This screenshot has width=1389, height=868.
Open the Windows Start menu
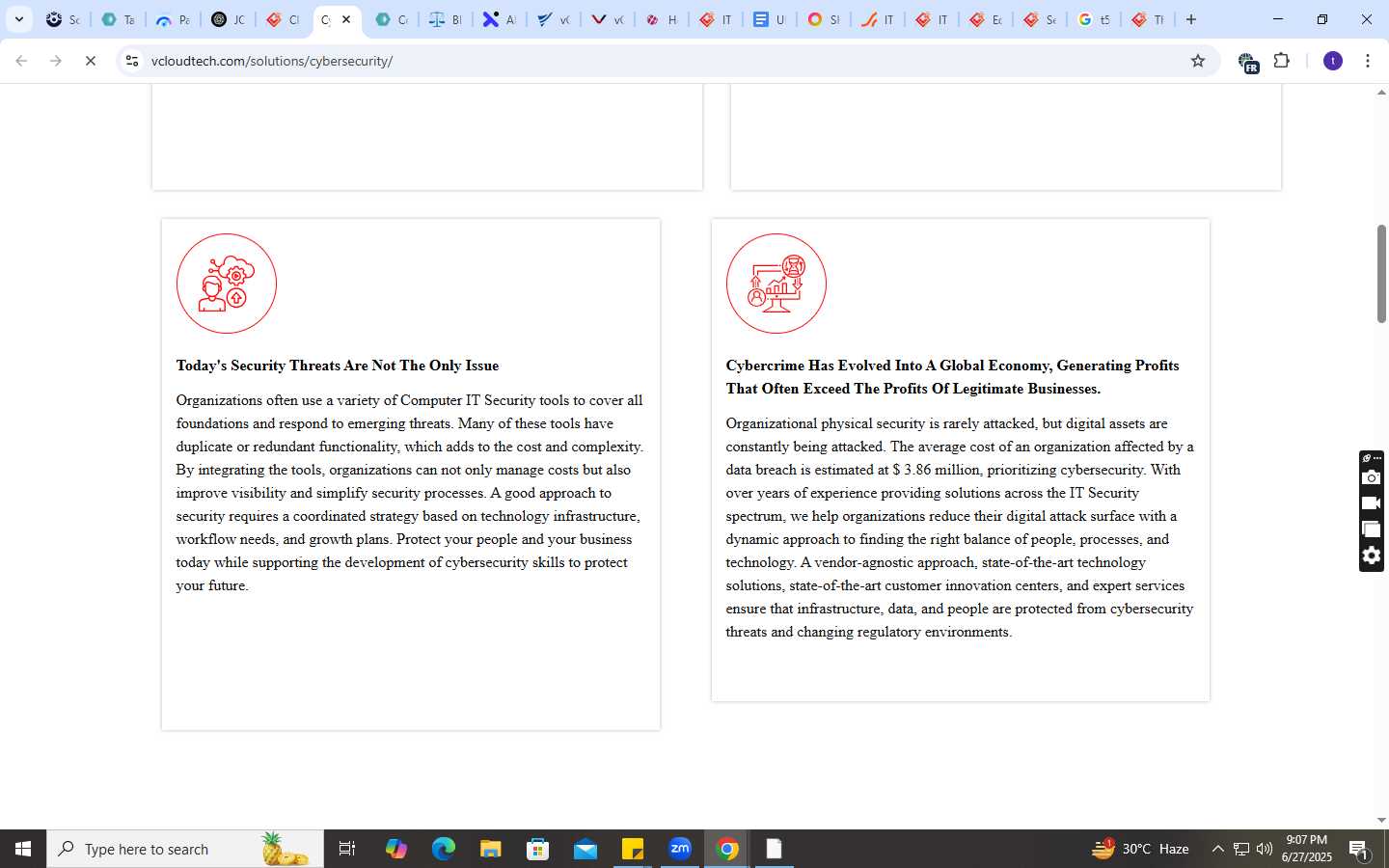(x=23, y=849)
